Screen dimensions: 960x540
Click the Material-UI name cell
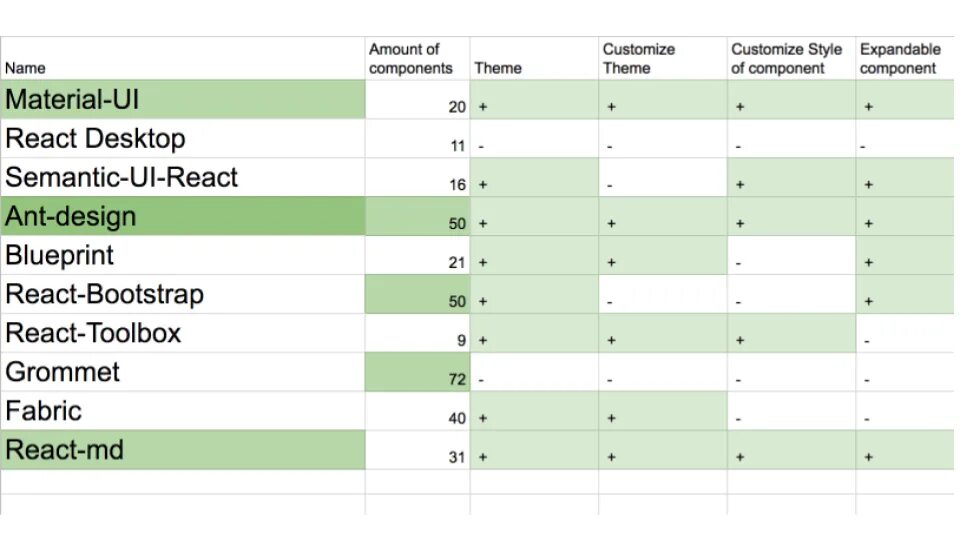coord(183,100)
